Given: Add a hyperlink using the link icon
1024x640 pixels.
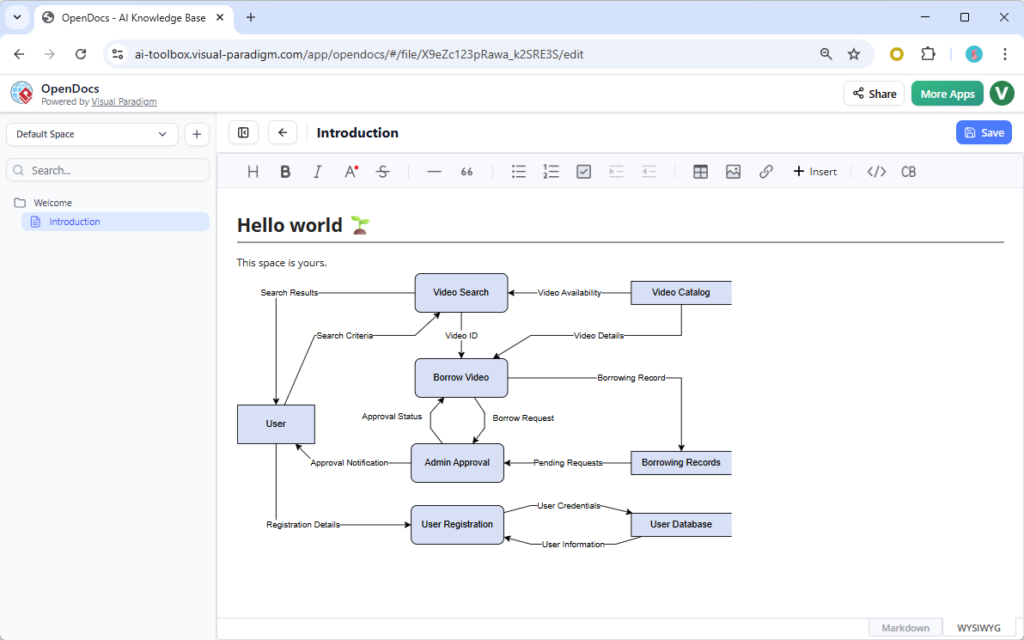Looking at the screenshot, I should [x=766, y=171].
